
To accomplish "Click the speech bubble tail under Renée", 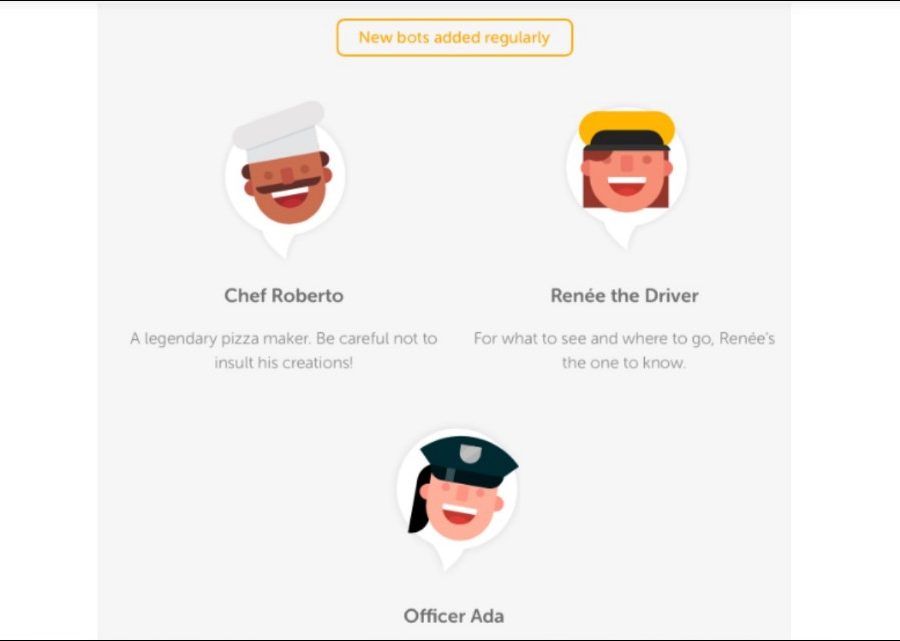I will [x=624, y=236].
